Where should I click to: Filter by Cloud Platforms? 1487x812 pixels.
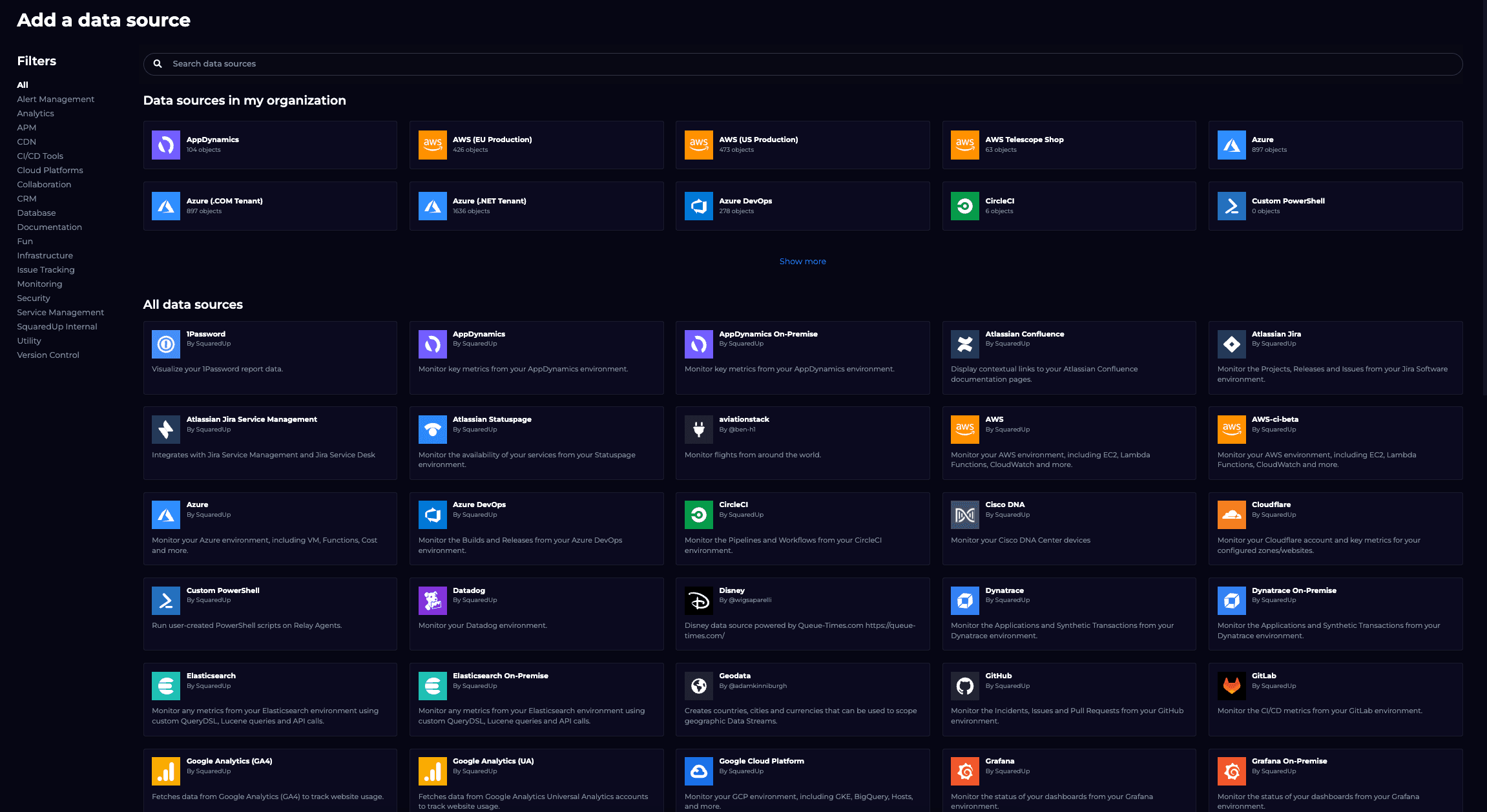point(50,170)
